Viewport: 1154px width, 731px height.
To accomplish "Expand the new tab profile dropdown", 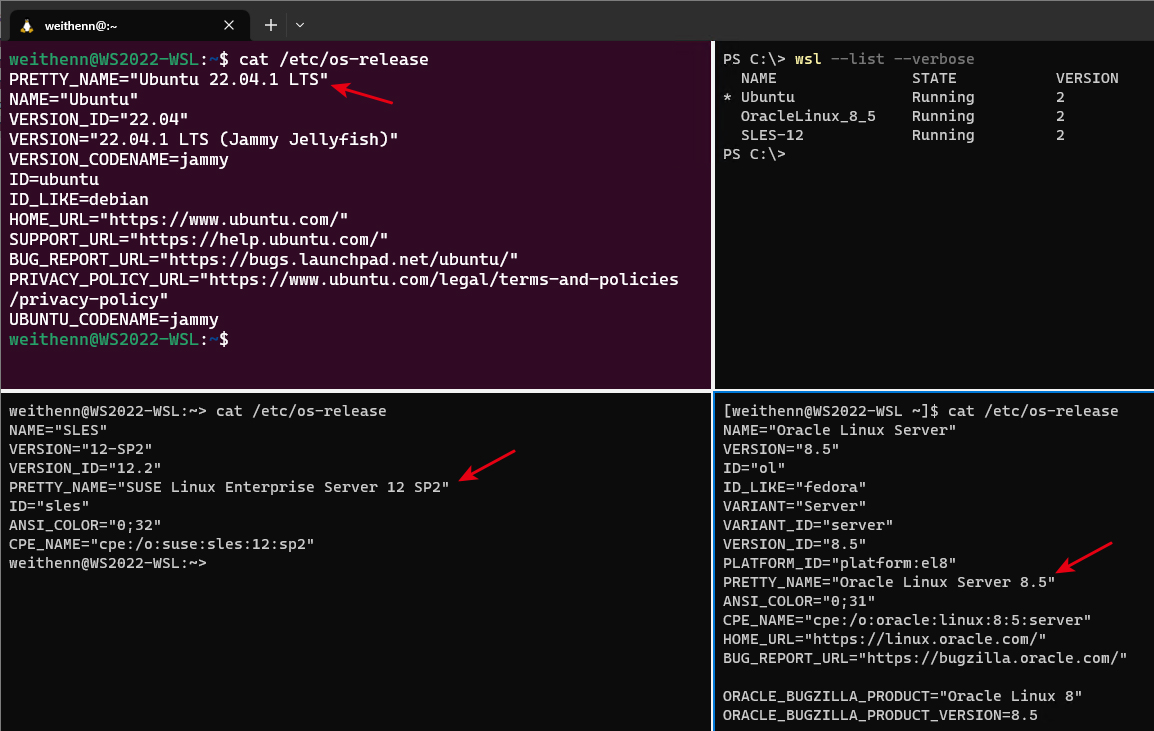I will [x=300, y=26].
